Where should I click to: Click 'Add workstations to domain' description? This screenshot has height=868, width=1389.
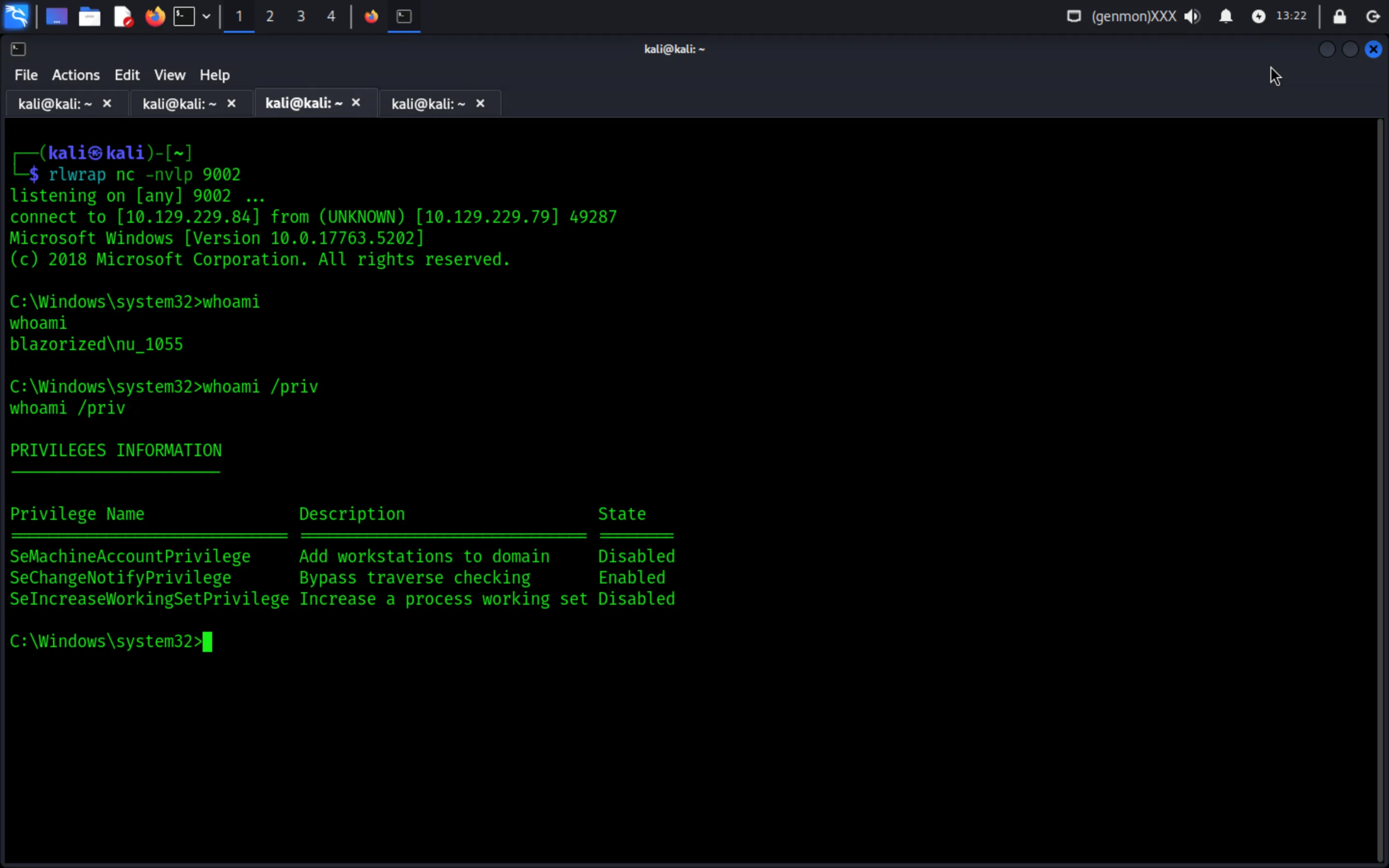pos(425,557)
